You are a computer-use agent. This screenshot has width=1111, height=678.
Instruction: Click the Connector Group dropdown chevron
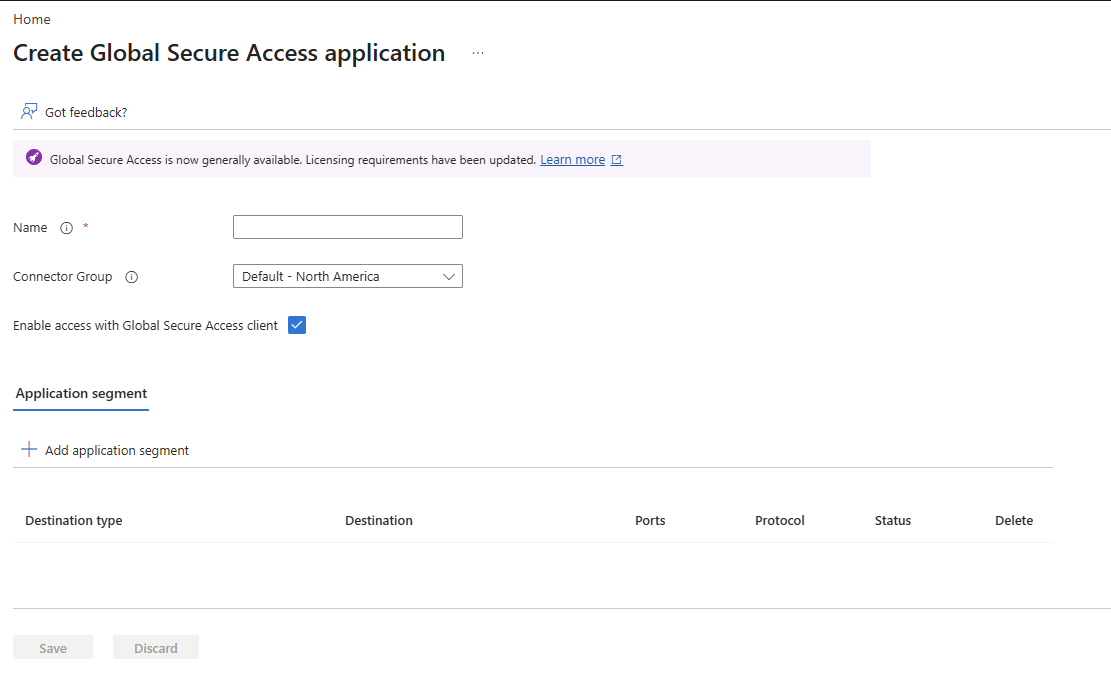(449, 276)
